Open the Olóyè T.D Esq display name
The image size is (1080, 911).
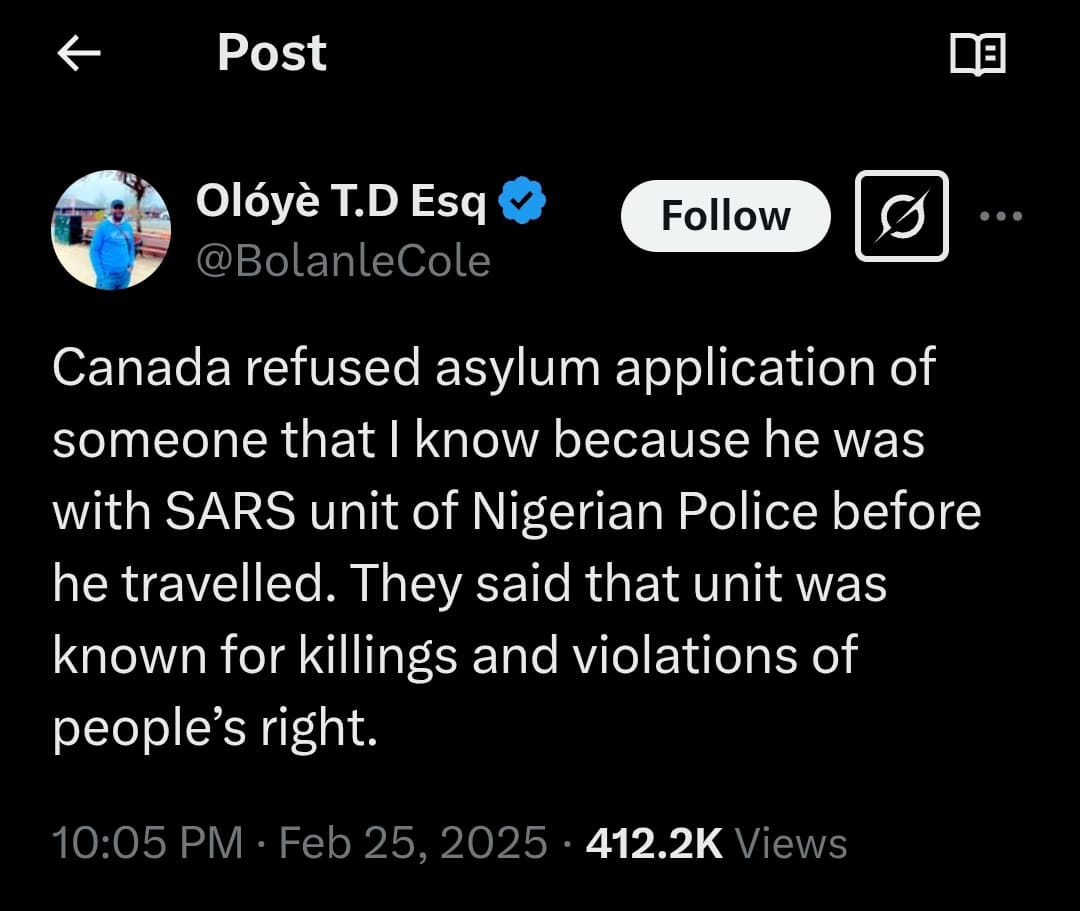[x=340, y=203]
